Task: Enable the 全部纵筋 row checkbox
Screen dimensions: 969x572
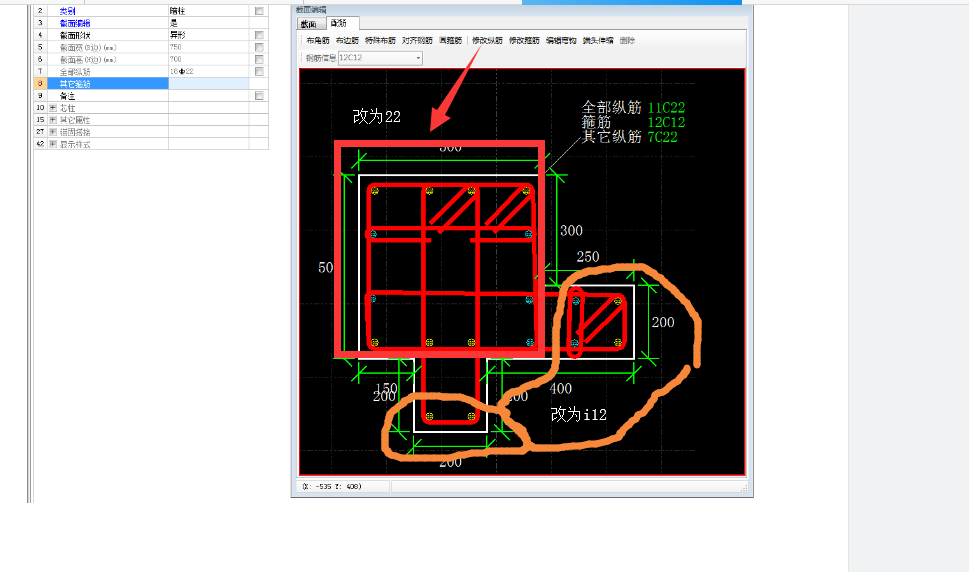Action: (x=259, y=72)
